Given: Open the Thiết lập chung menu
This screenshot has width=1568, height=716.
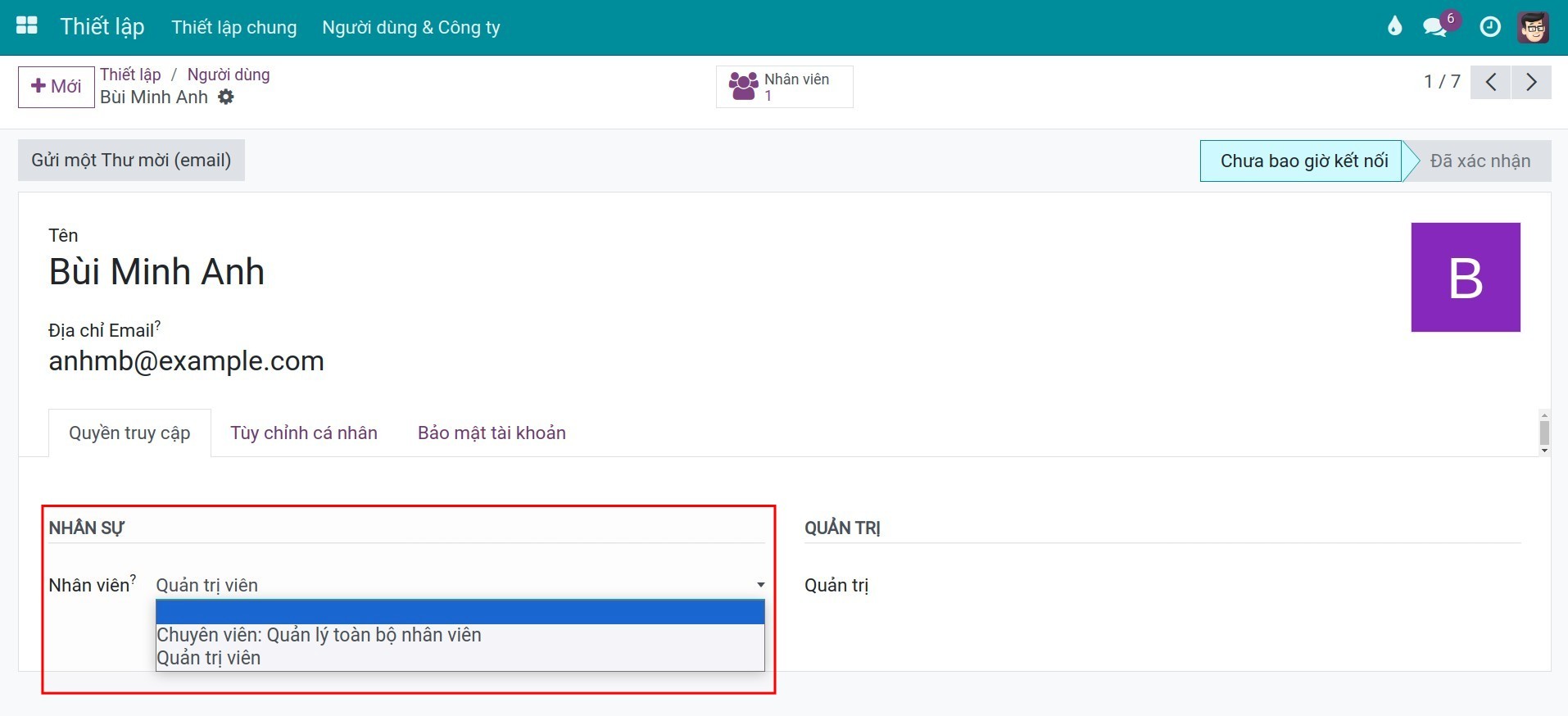Looking at the screenshot, I should click(234, 27).
